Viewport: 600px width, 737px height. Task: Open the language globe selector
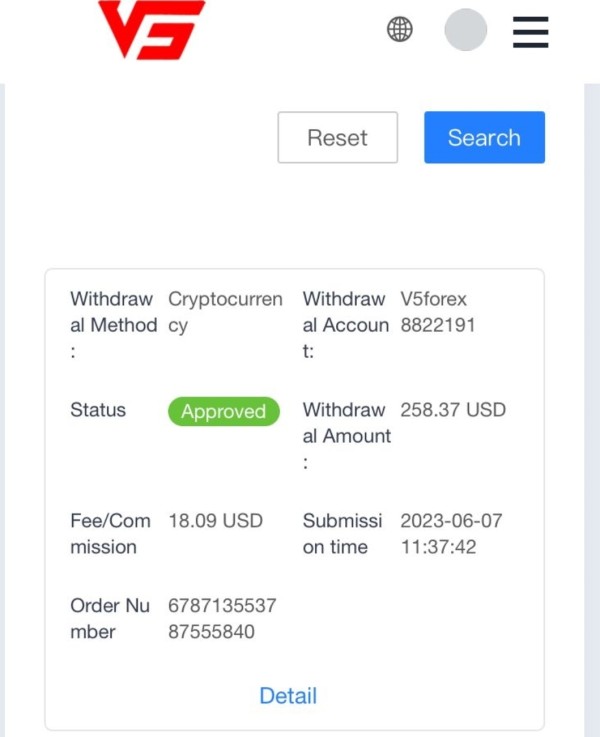point(400,30)
